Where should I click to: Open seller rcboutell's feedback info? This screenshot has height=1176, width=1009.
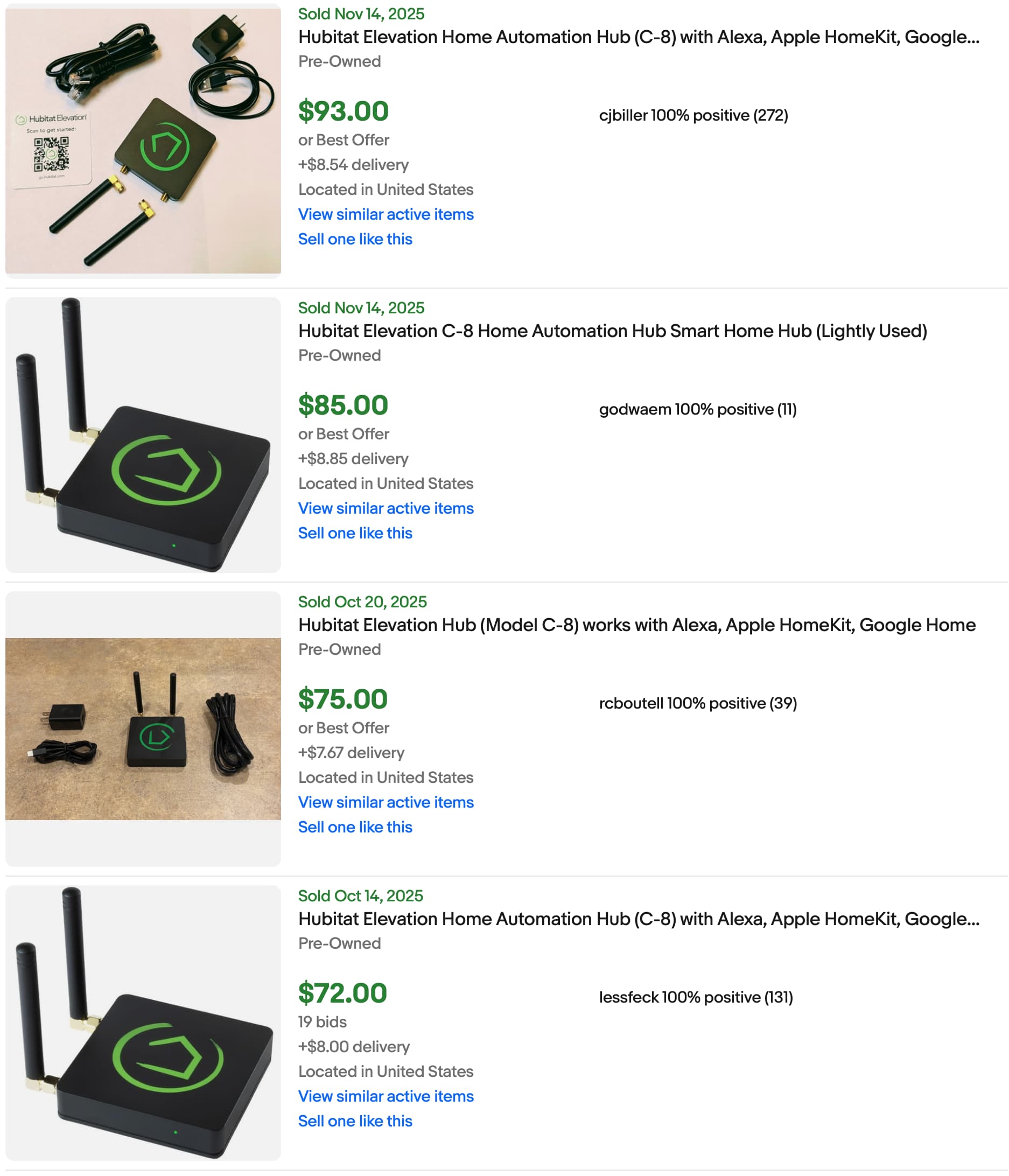698,703
